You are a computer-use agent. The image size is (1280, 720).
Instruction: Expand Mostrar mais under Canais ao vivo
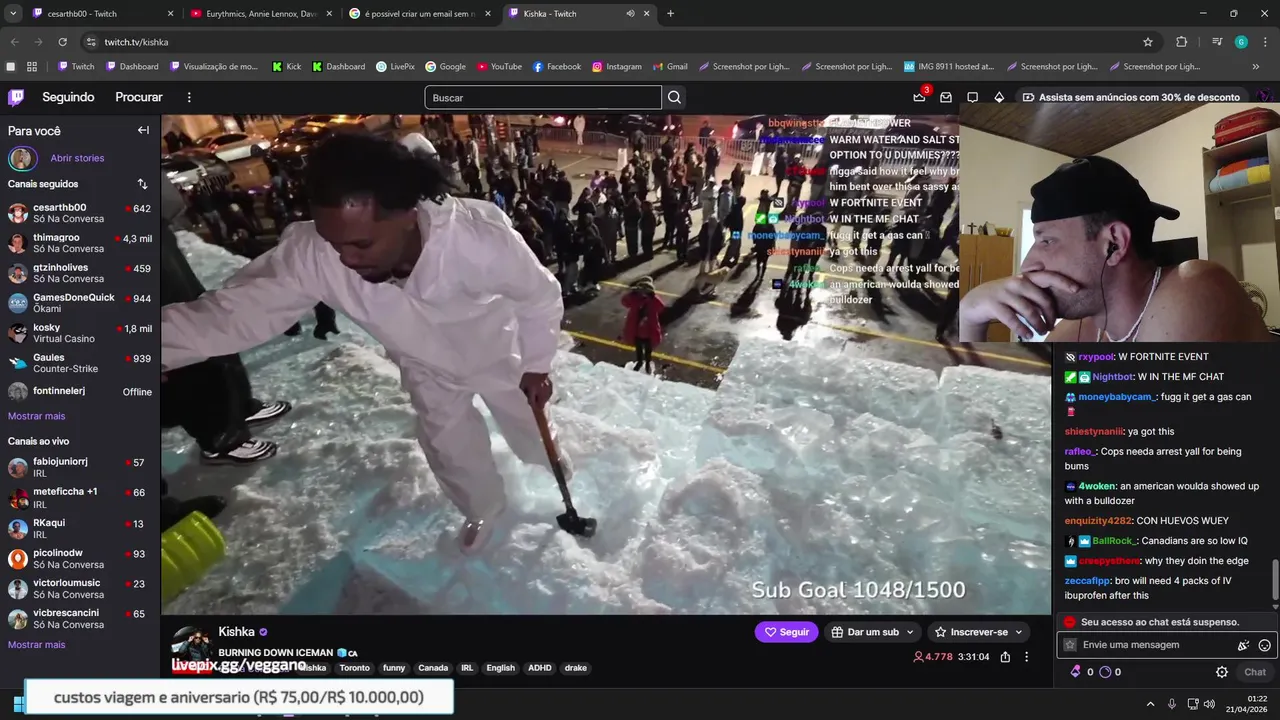coord(36,645)
